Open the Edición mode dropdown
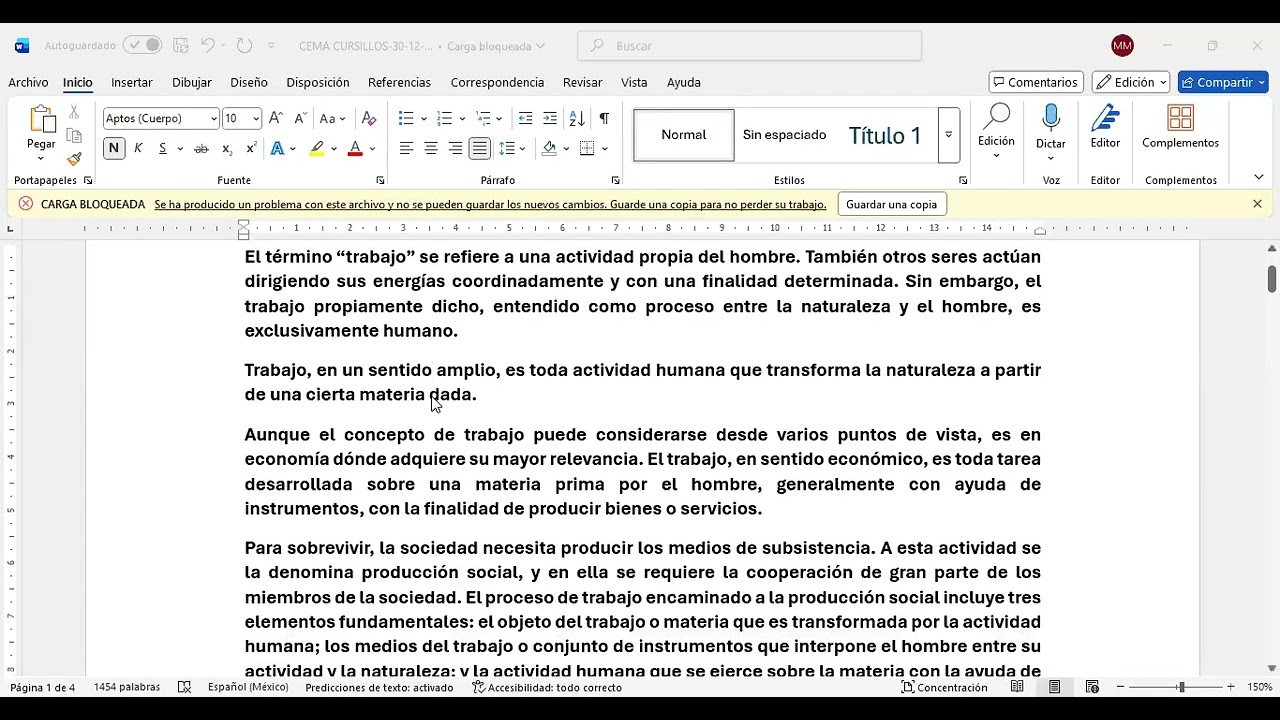1280x720 pixels. coord(1131,82)
